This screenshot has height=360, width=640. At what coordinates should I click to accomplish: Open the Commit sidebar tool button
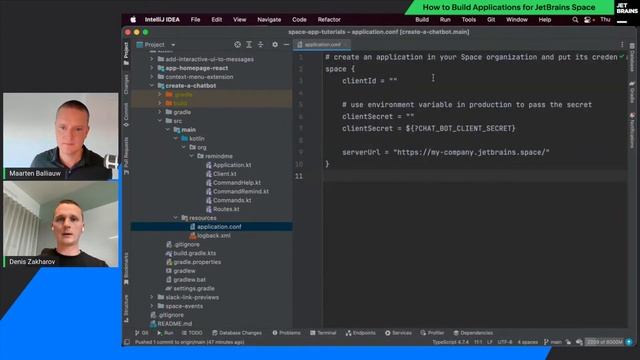click(126, 115)
